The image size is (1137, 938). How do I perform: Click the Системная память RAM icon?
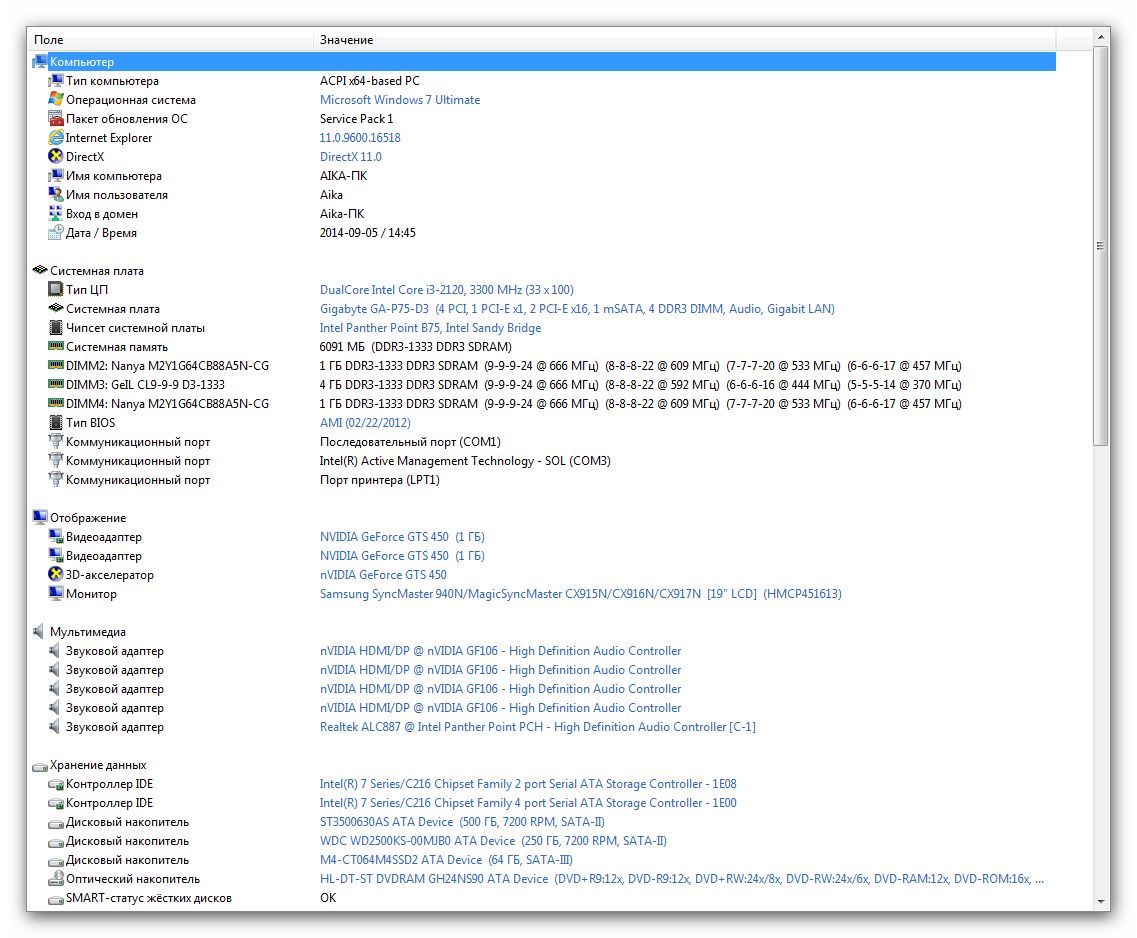(56, 346)
